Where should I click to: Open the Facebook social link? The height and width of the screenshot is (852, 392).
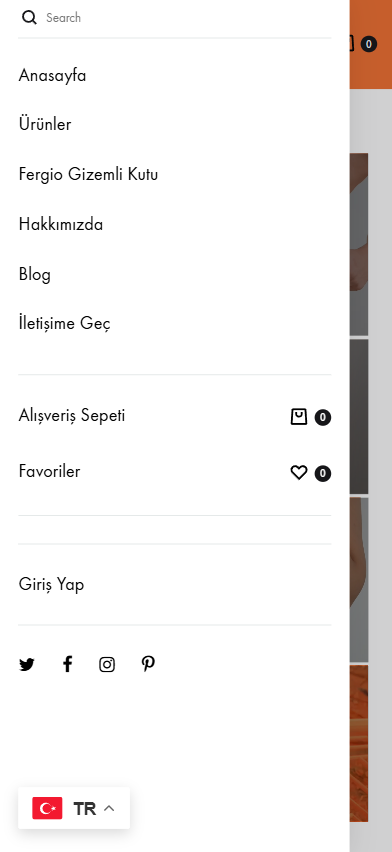click(x=67, y=664)
